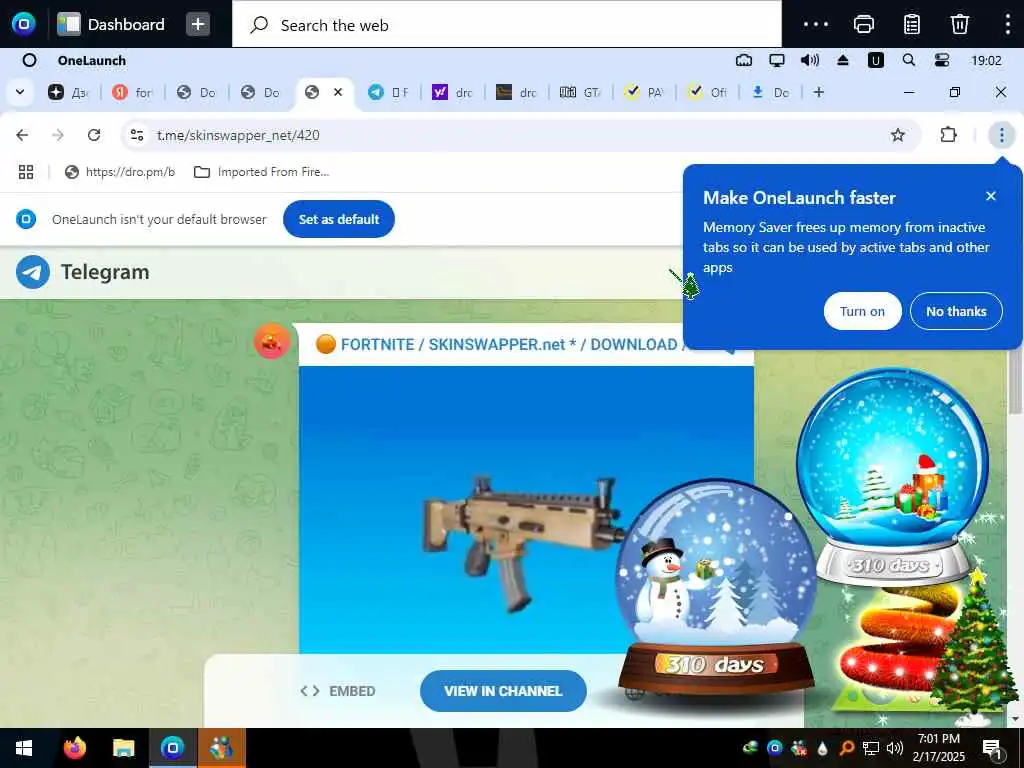
Task: Click the cloud/drive icon in panel bar
Action: coord(744,61)
